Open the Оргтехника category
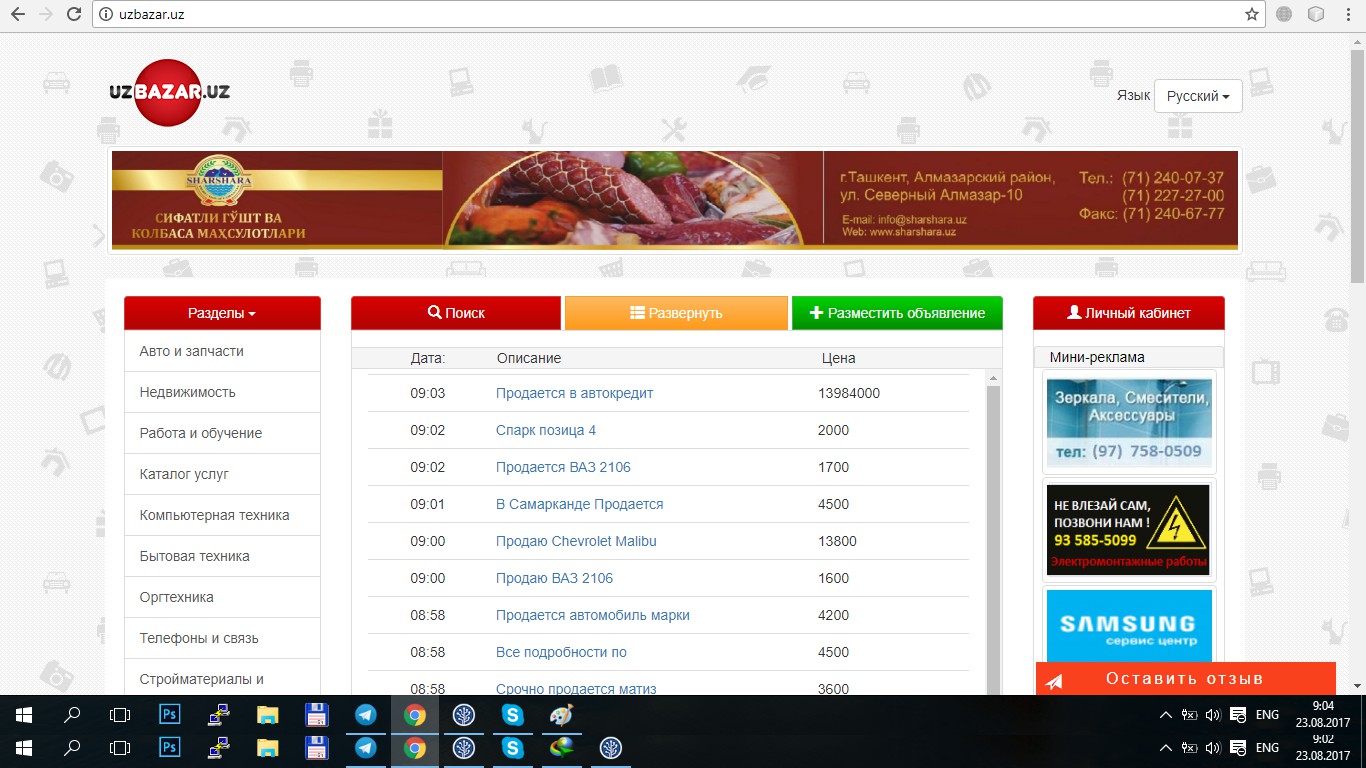Viewport: 1366px width, 768px height. click(x=222, y=597)
